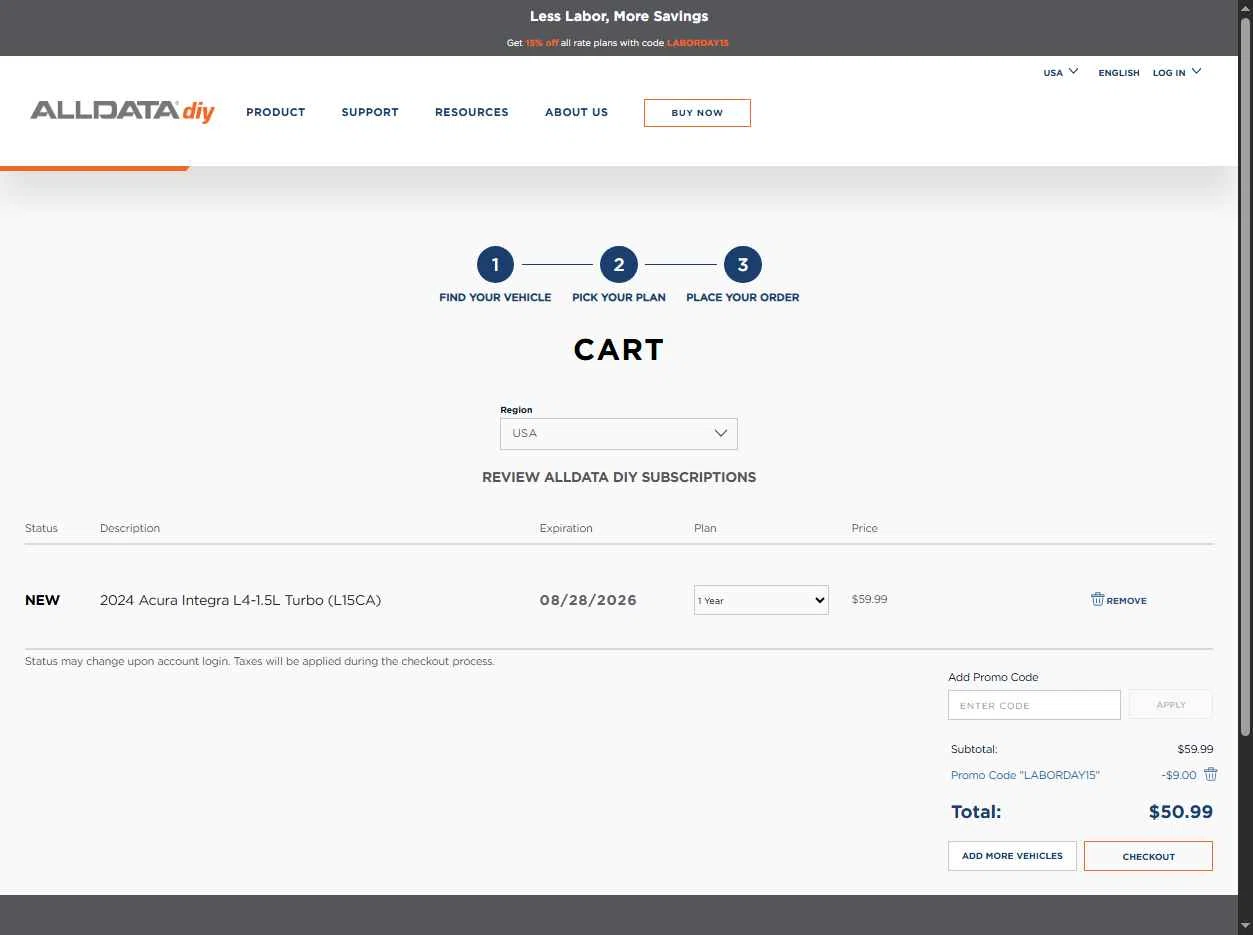Open the Support menu
This screenshot has width=1253, height=935.
coord(370,112)
